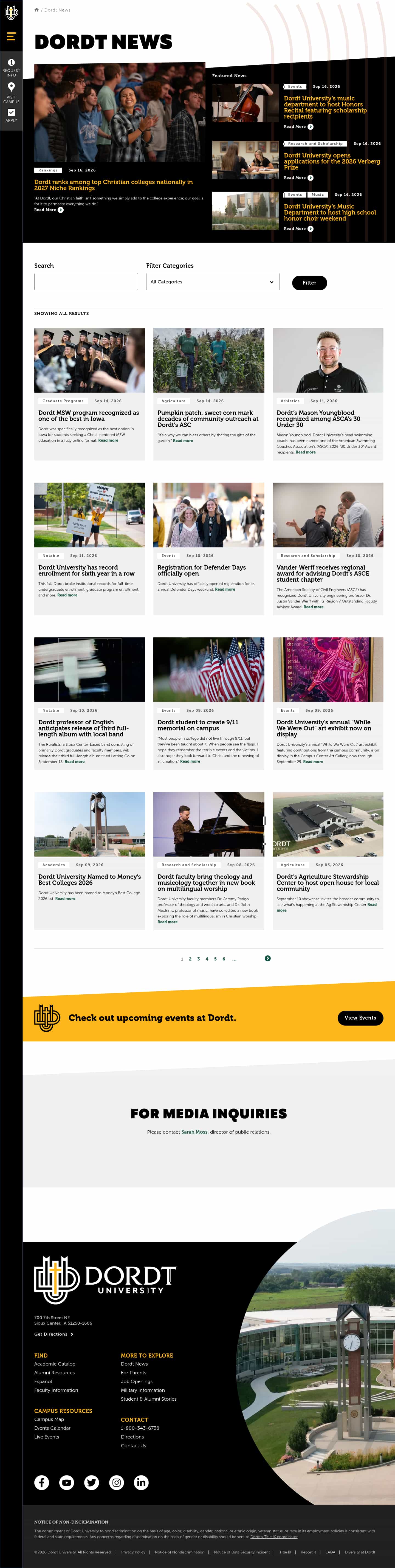The image size is (395, 1568).
Task: Open Alumni Resources footer link
Action: [54, 1373]
